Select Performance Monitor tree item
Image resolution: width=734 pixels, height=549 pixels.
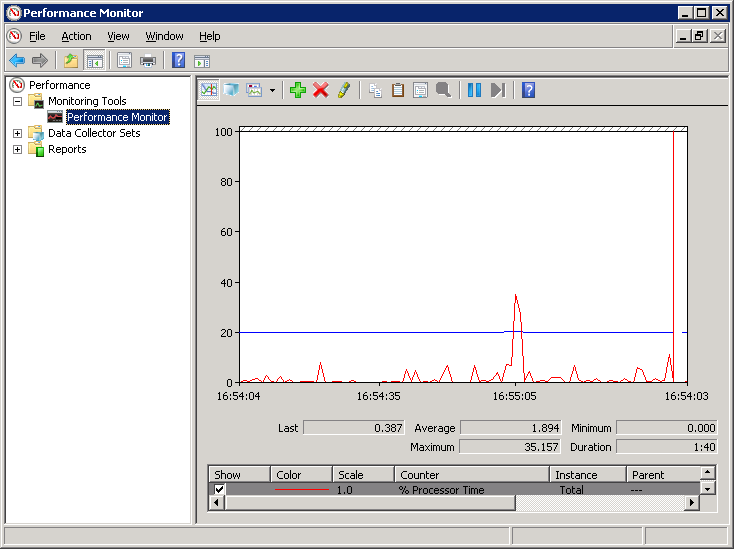117,117
